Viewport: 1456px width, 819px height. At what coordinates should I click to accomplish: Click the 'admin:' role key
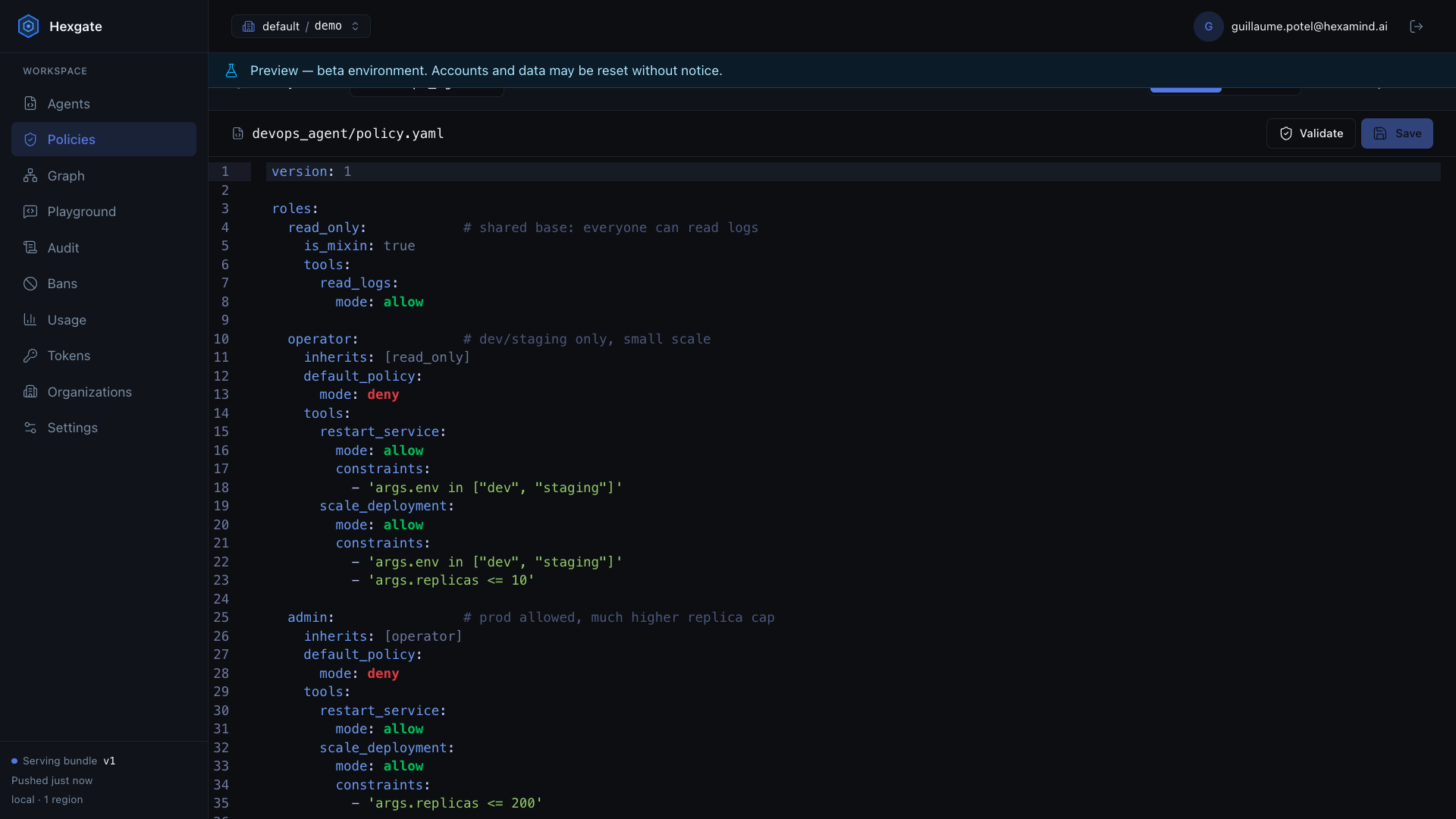point(311,617)
